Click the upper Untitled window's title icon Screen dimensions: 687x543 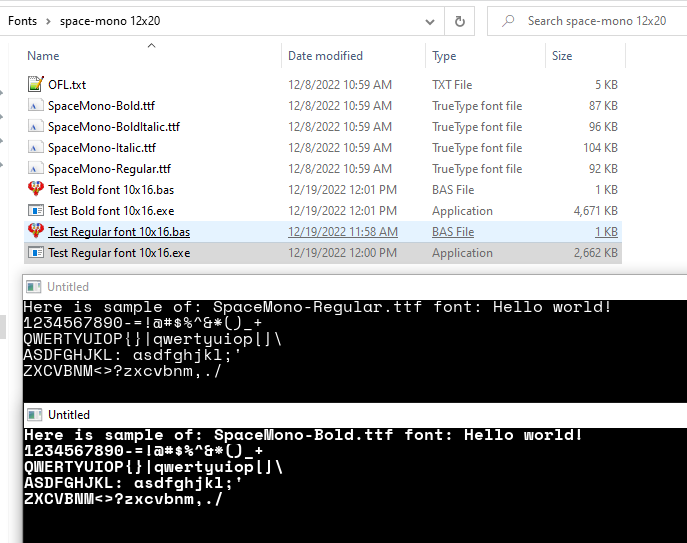pyautogui.click(x=34, y=287)
